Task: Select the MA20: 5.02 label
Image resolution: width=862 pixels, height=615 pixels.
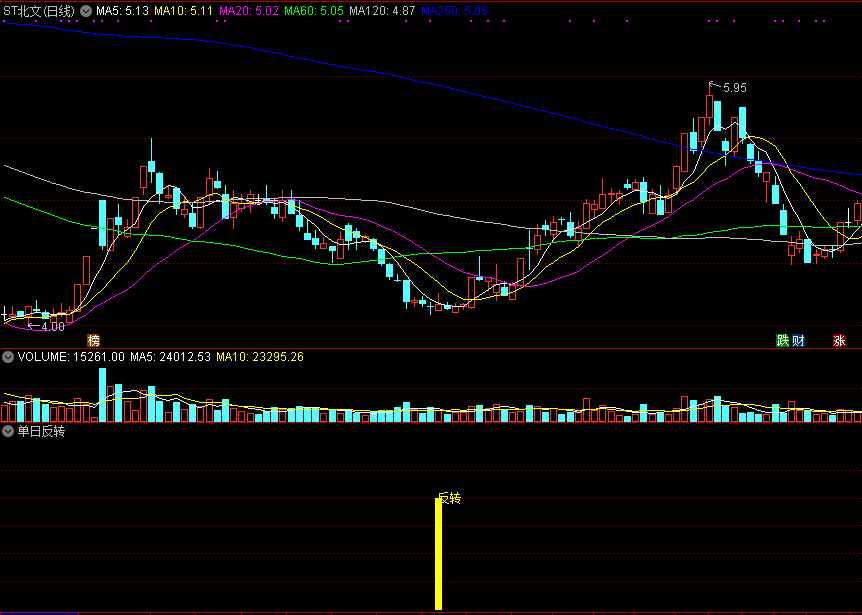Action: [x=248, y=11]
